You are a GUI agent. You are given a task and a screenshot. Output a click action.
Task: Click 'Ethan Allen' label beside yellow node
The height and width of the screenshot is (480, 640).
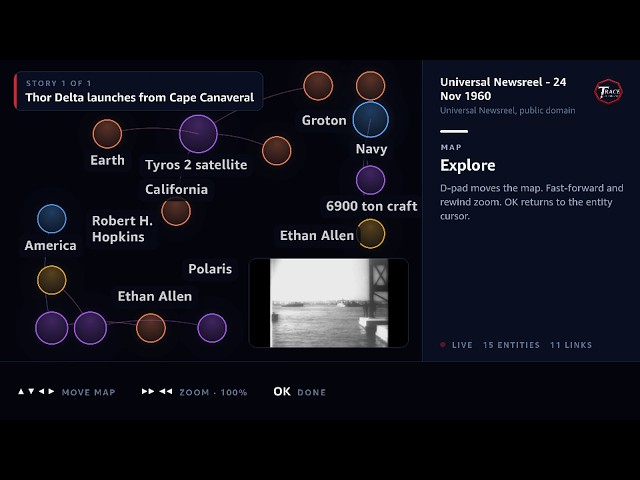coord(317,236)
